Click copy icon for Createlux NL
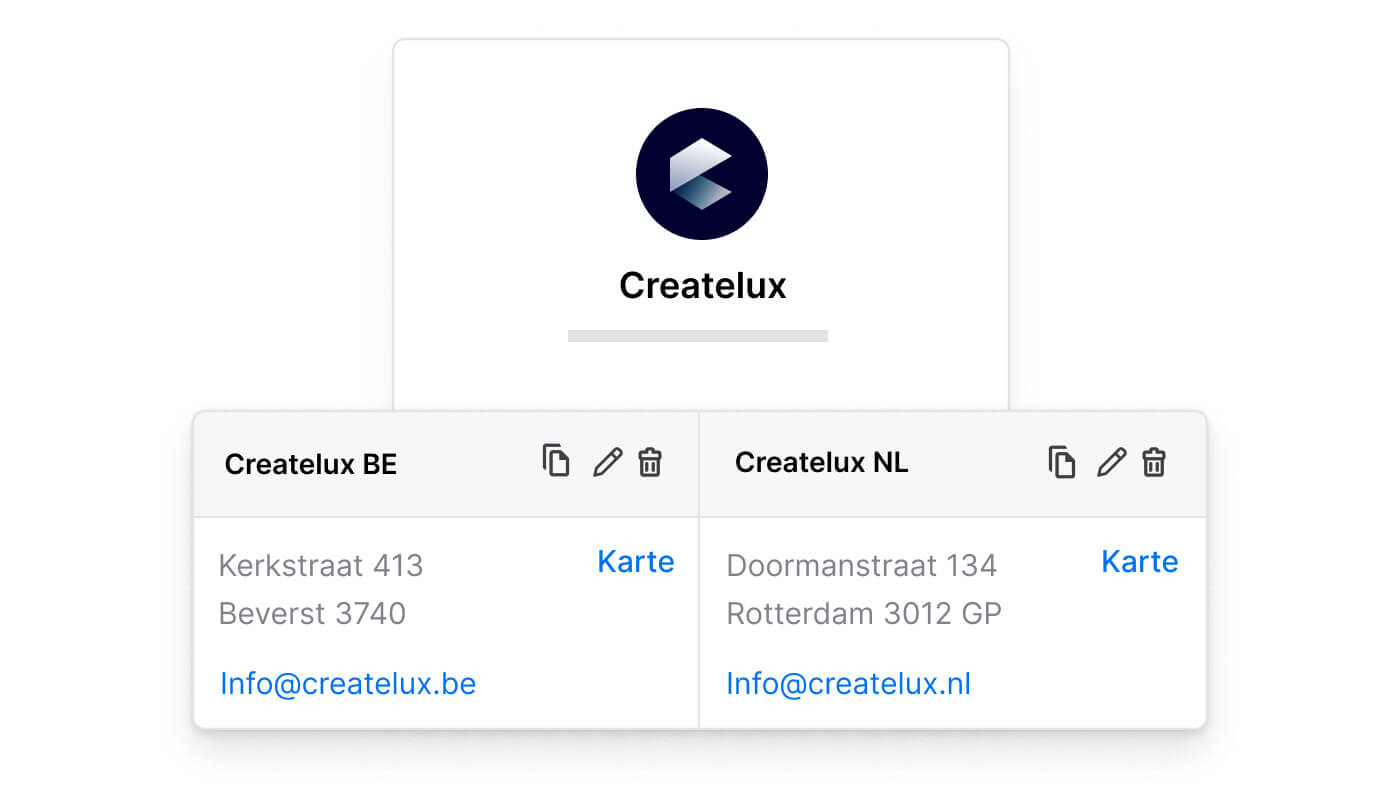 1062,462
